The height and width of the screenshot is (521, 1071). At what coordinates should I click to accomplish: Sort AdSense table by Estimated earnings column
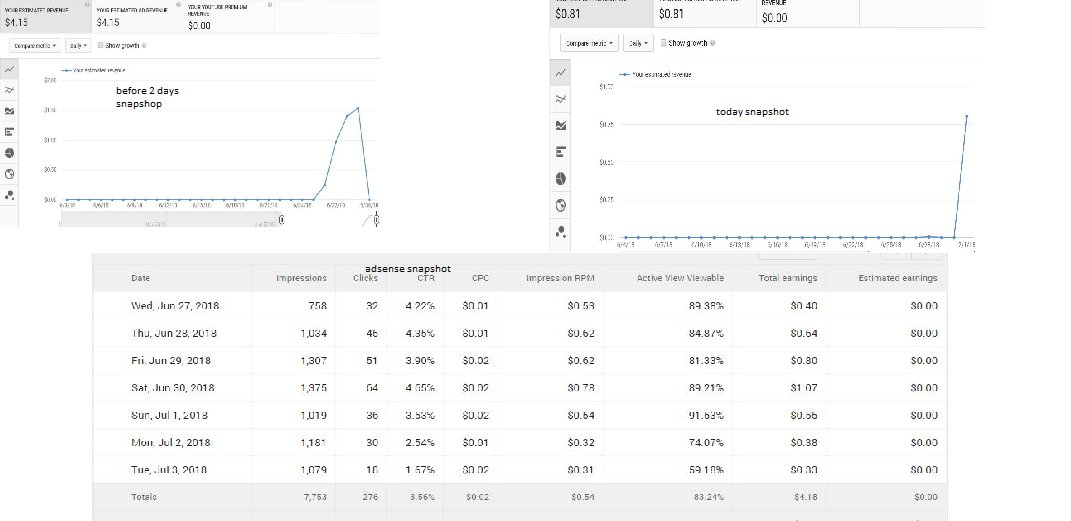(x=898, y=278)
